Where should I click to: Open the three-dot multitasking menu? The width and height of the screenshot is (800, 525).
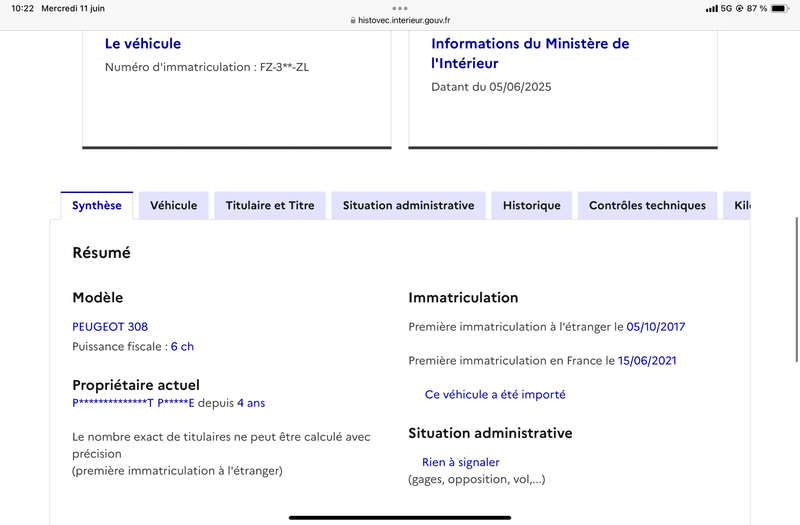(x=400, y=8)
